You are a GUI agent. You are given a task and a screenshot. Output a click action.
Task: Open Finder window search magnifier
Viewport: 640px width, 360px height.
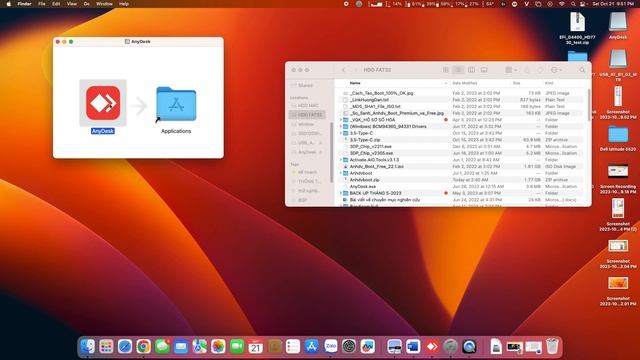(582, 70)
